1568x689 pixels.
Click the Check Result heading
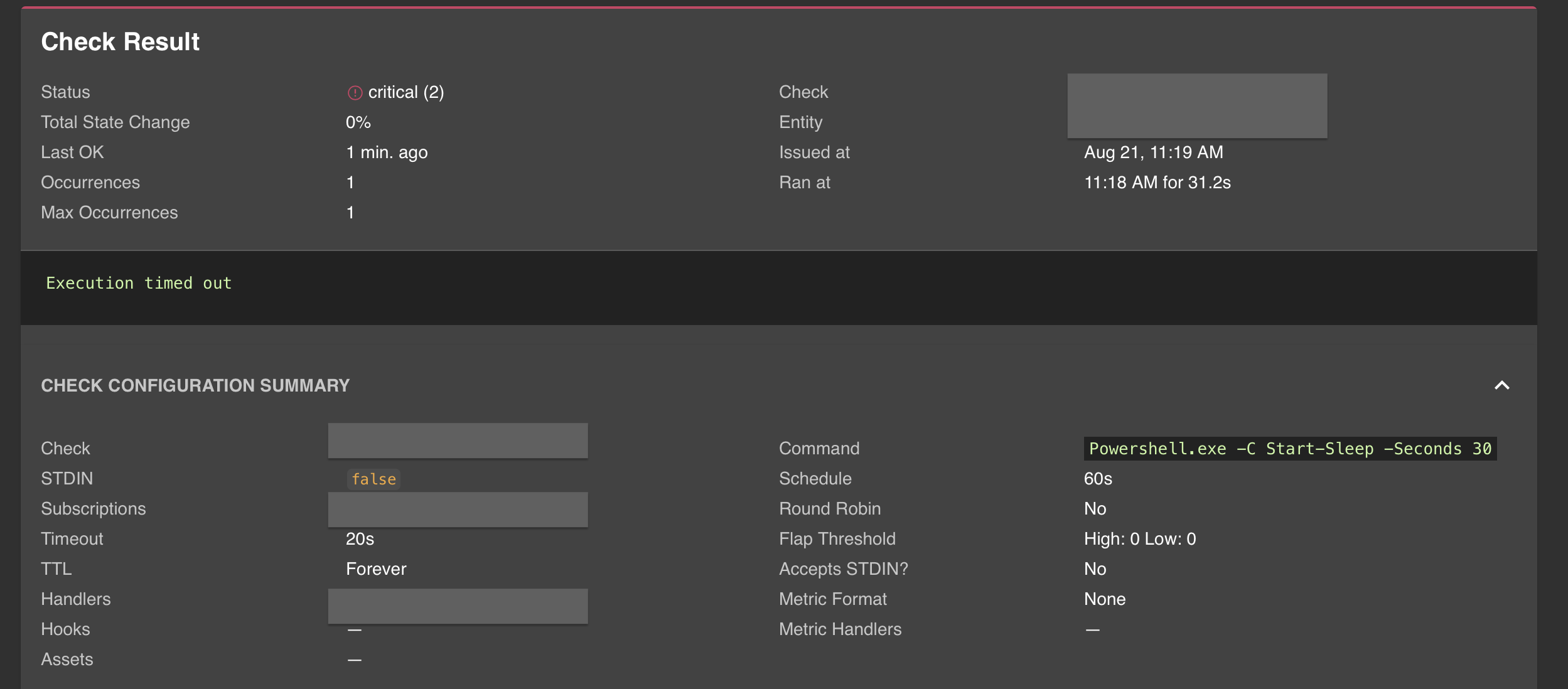[121, 41]
